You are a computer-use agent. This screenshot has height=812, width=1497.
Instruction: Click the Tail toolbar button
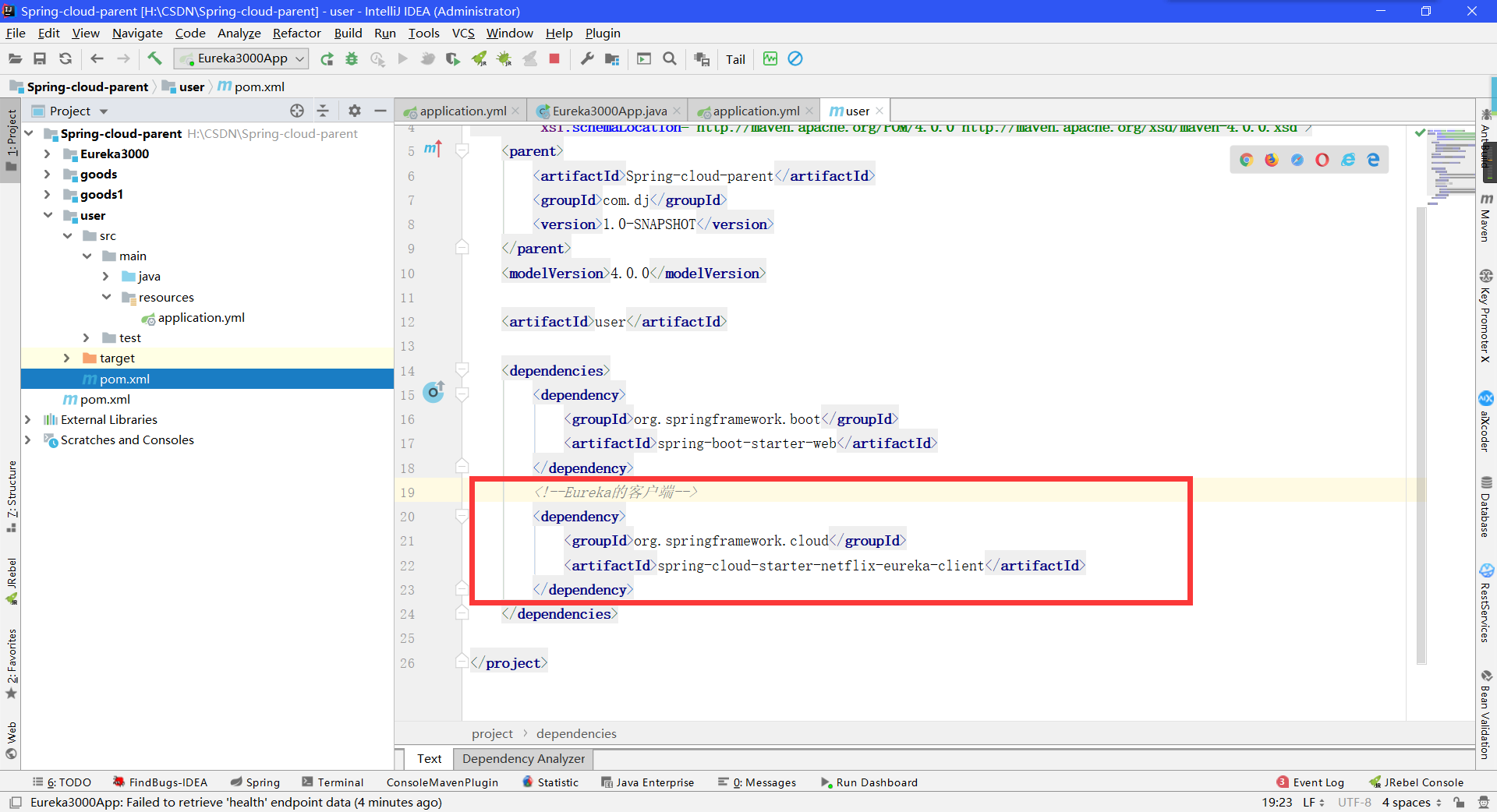[x=735, y=59]
